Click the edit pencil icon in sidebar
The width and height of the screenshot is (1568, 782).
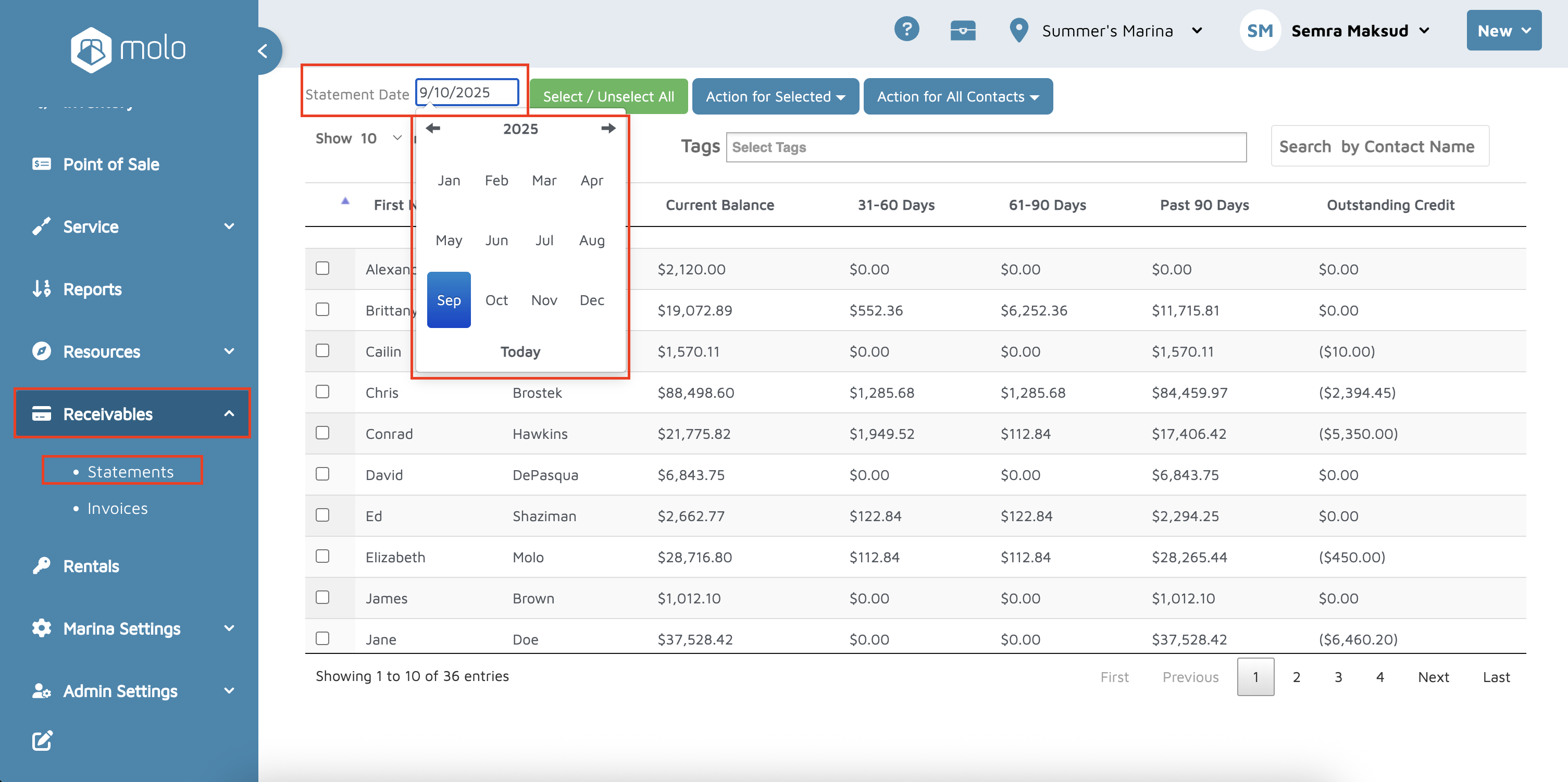coord(42,740)
